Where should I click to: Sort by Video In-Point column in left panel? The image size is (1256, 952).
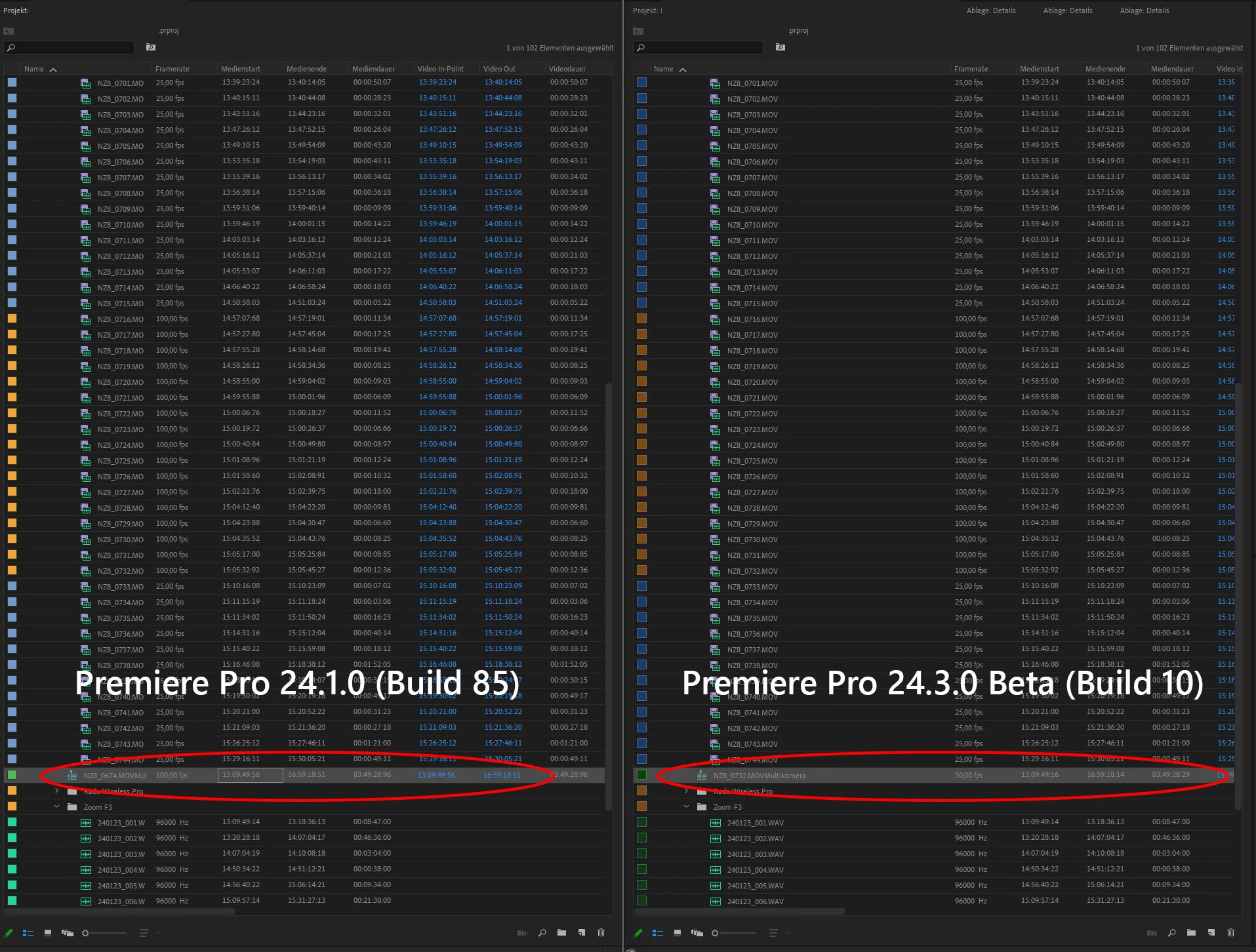pos(441,69)
